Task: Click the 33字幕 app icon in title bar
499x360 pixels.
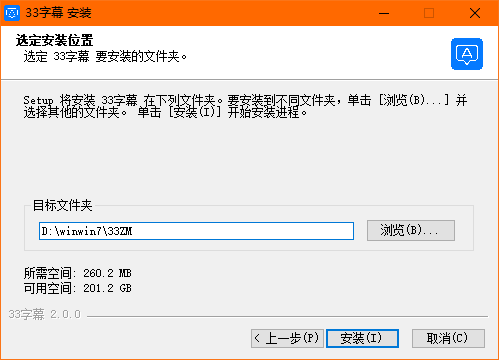Action: (x=12, y=13)
